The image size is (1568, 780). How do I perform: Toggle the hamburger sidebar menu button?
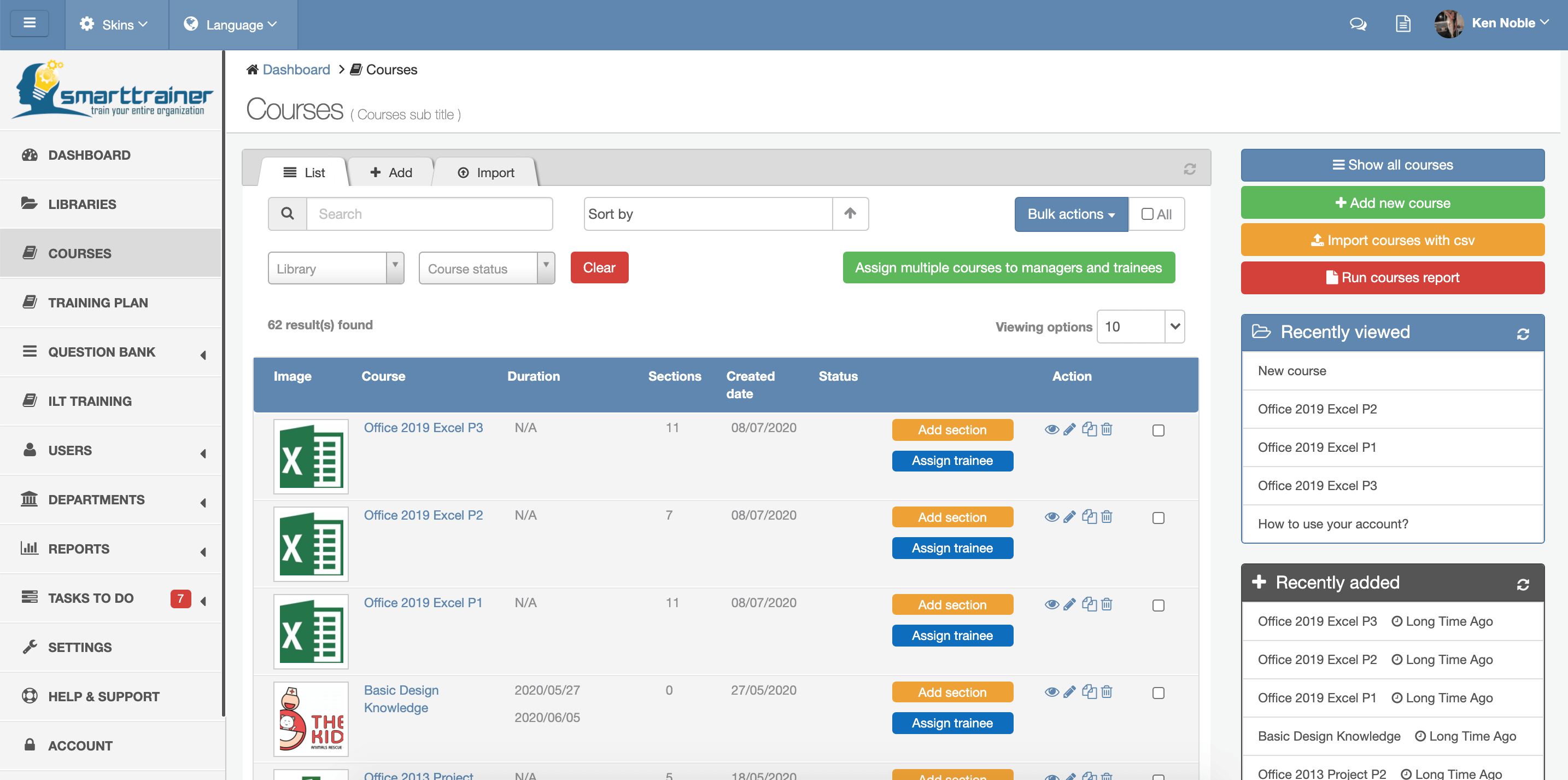[x=29, y=24]
